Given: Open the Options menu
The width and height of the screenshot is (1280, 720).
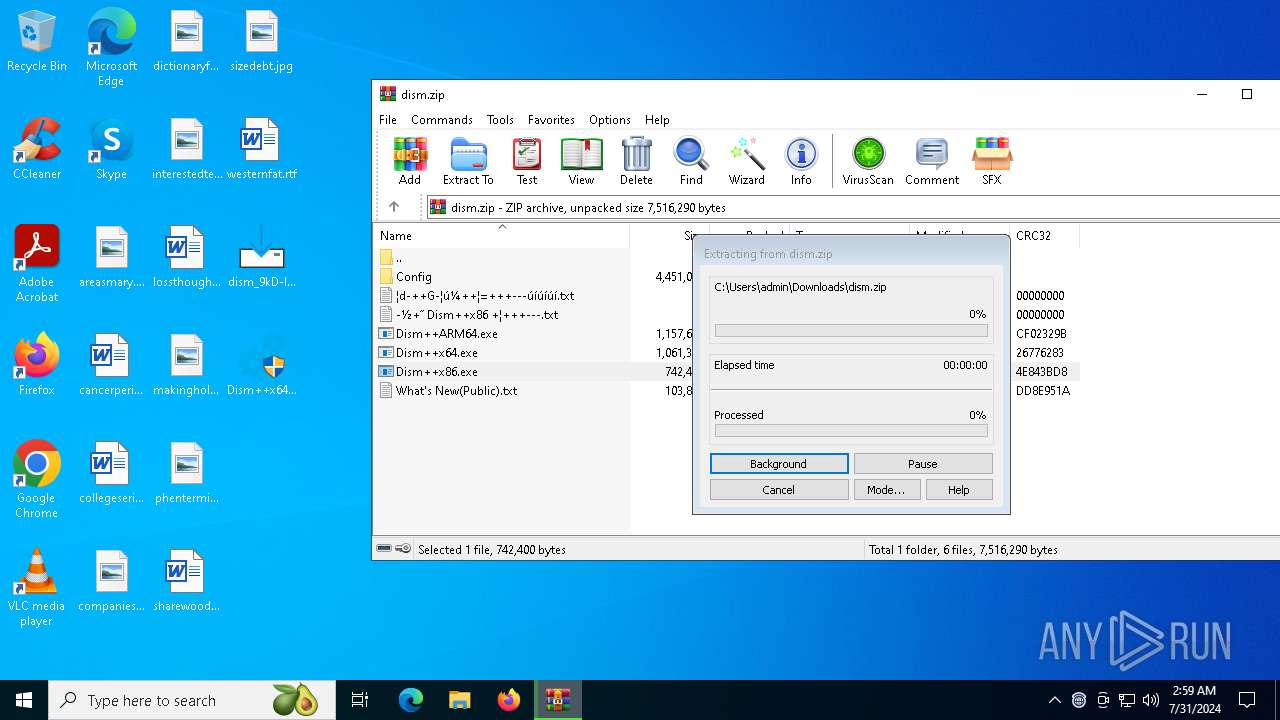Looking at the screenshot, I should tap(610, 119).
